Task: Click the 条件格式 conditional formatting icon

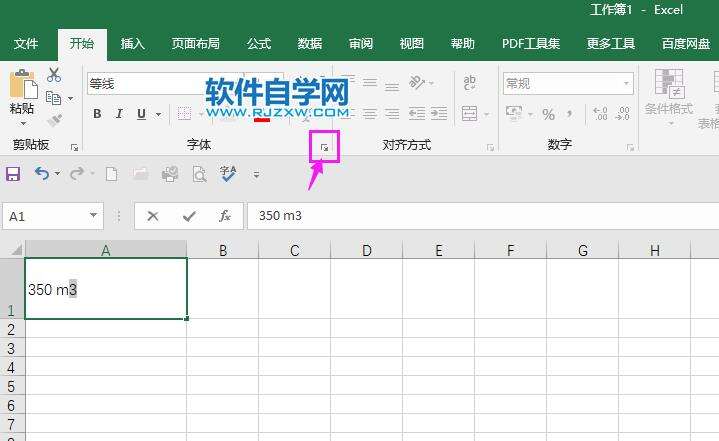Action: 669,84
